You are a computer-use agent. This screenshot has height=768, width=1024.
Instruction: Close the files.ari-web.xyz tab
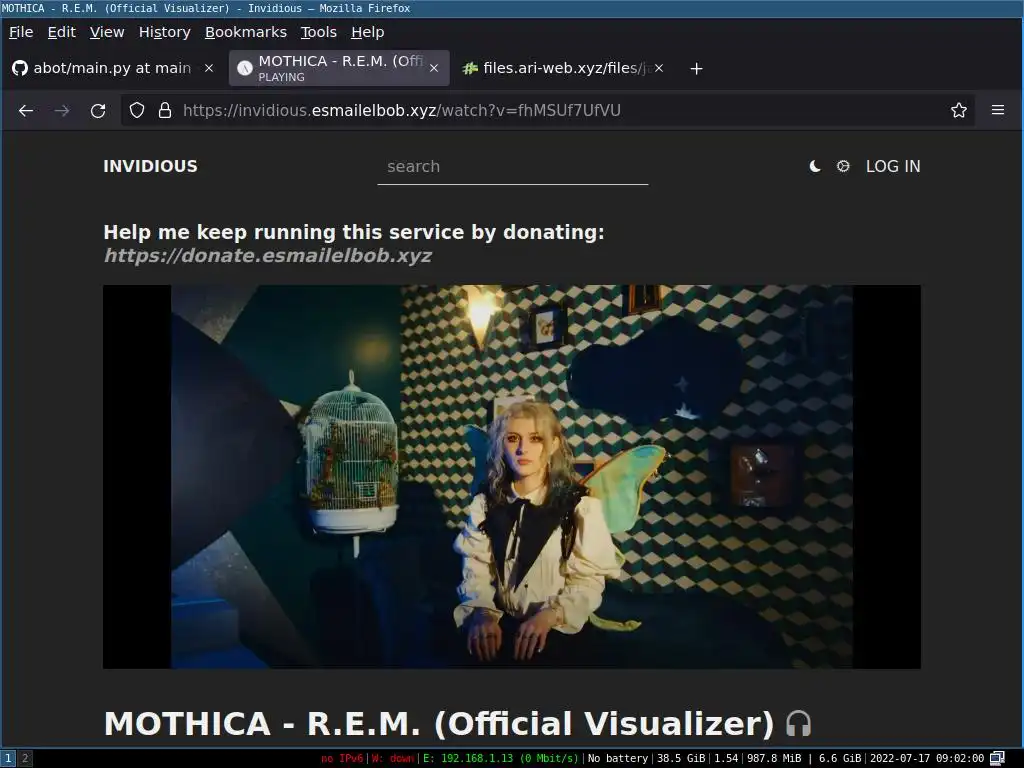click(659, 68)
